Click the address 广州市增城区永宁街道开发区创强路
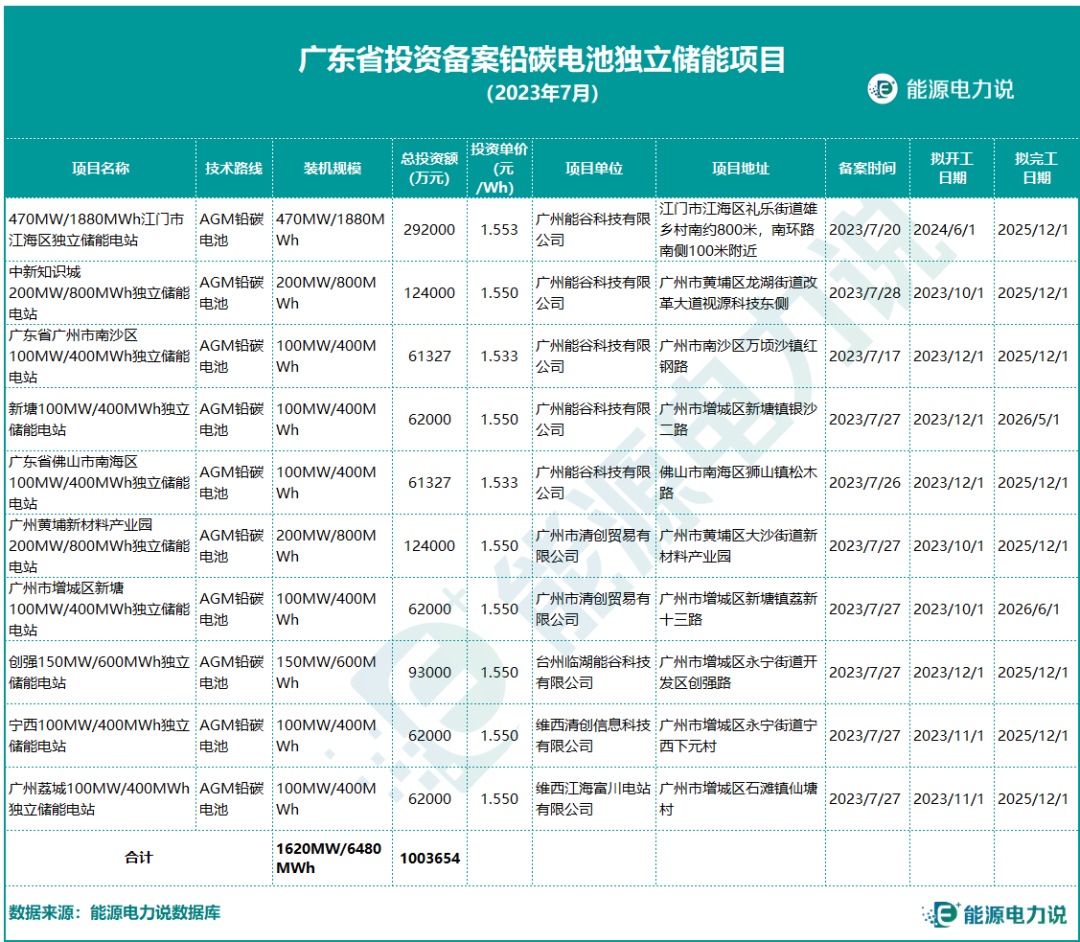 click(738, 672)
